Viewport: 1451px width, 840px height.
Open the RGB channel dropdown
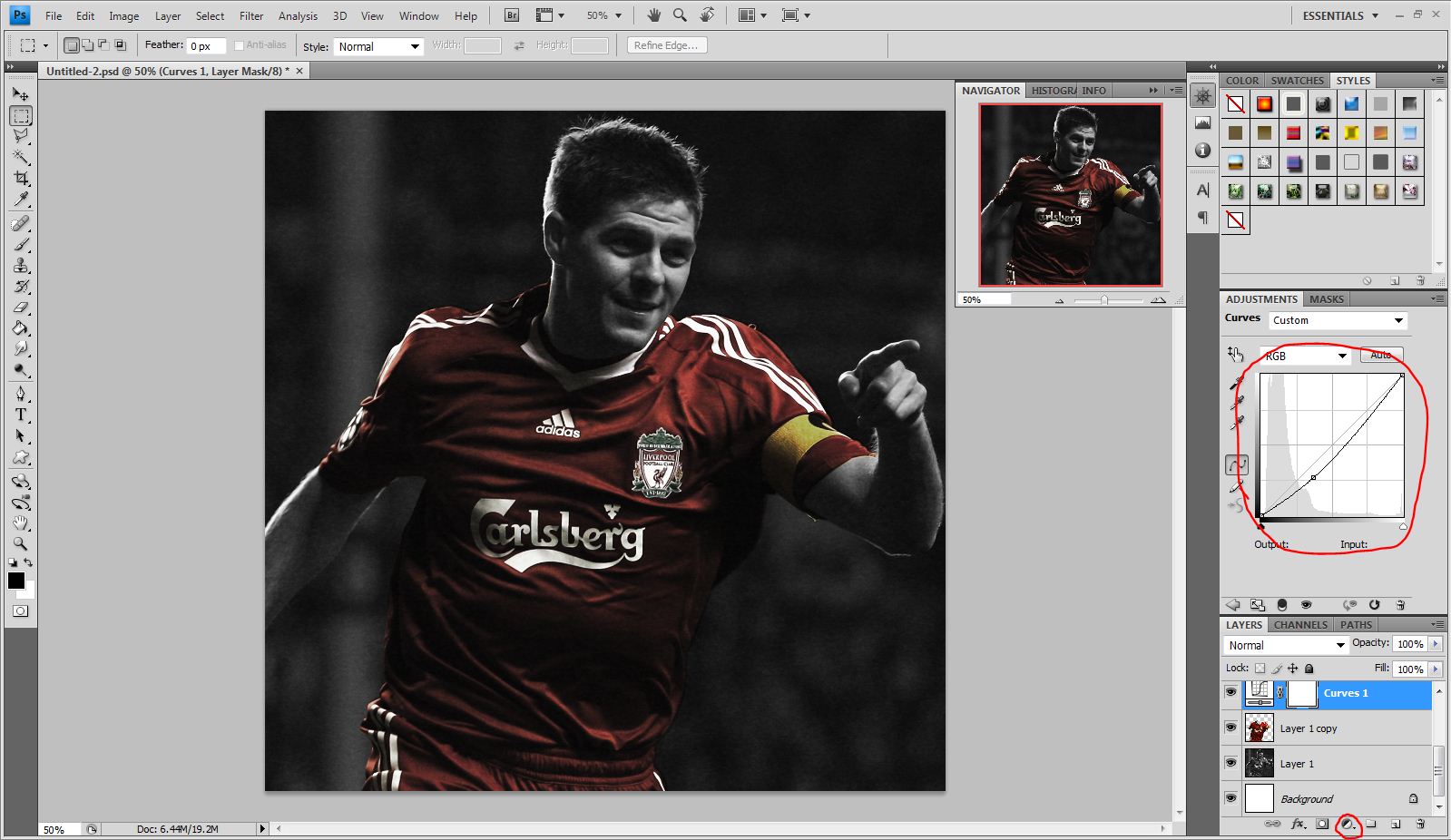pos(1305,356)
